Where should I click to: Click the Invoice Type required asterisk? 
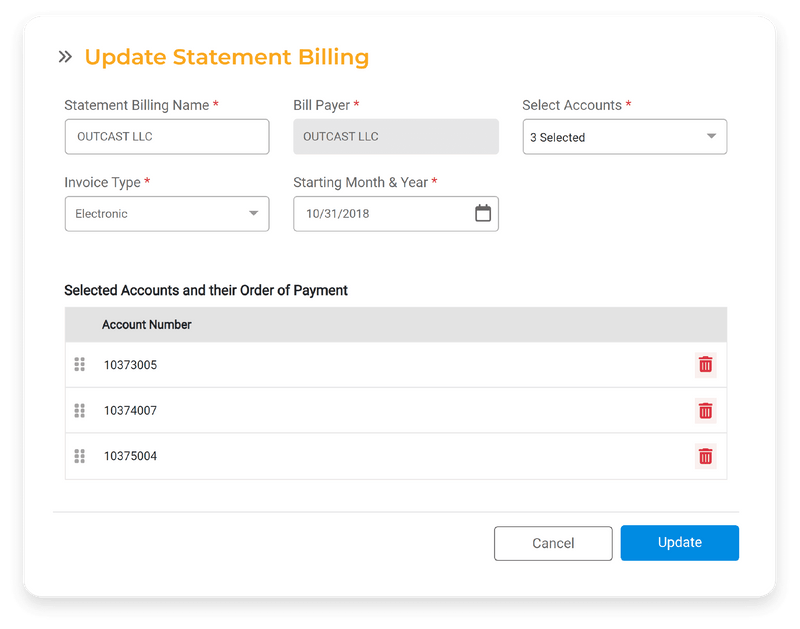(148, 182)
